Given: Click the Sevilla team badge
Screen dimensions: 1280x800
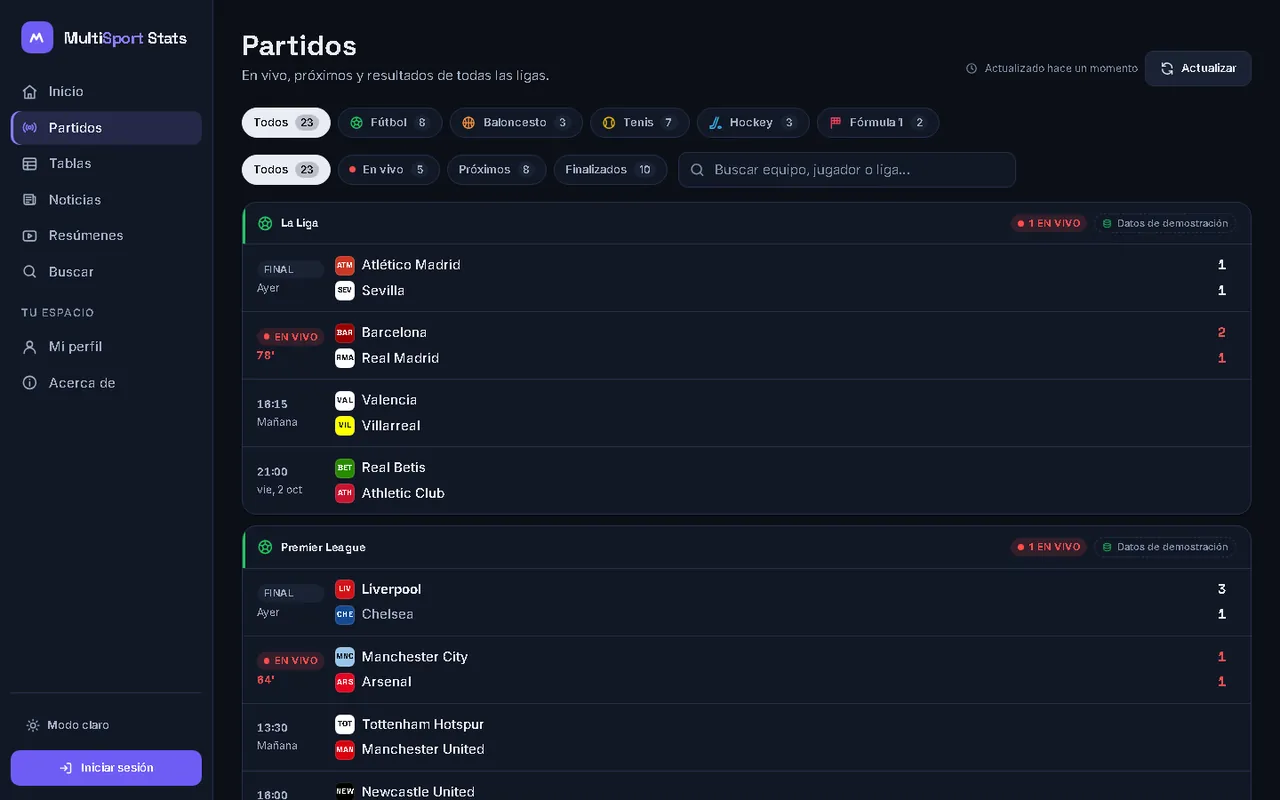Looking at the screenshot, I should [x=345, y=291].
